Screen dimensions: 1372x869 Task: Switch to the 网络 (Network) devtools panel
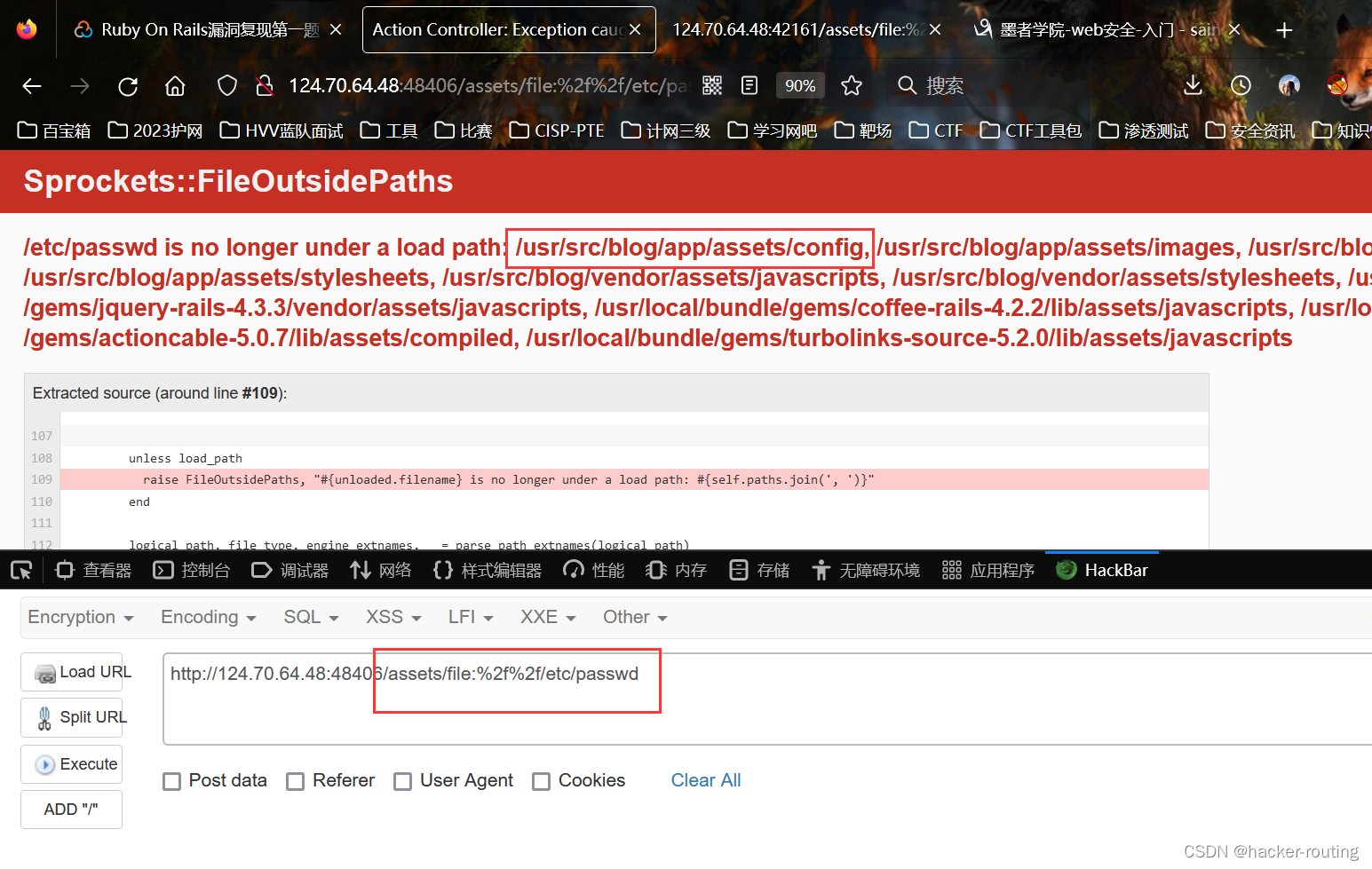(381, 570)
